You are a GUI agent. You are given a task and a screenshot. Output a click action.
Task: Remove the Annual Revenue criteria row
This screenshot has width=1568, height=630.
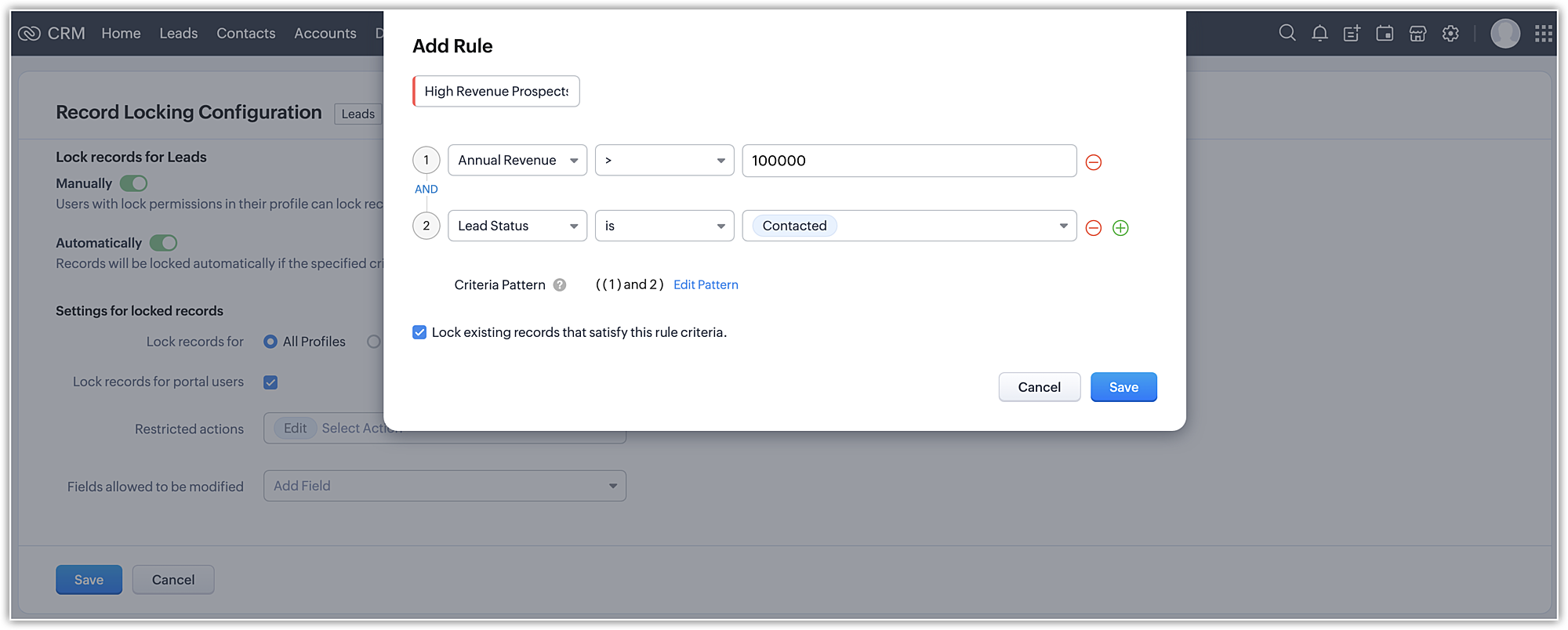pos(1094,162)
